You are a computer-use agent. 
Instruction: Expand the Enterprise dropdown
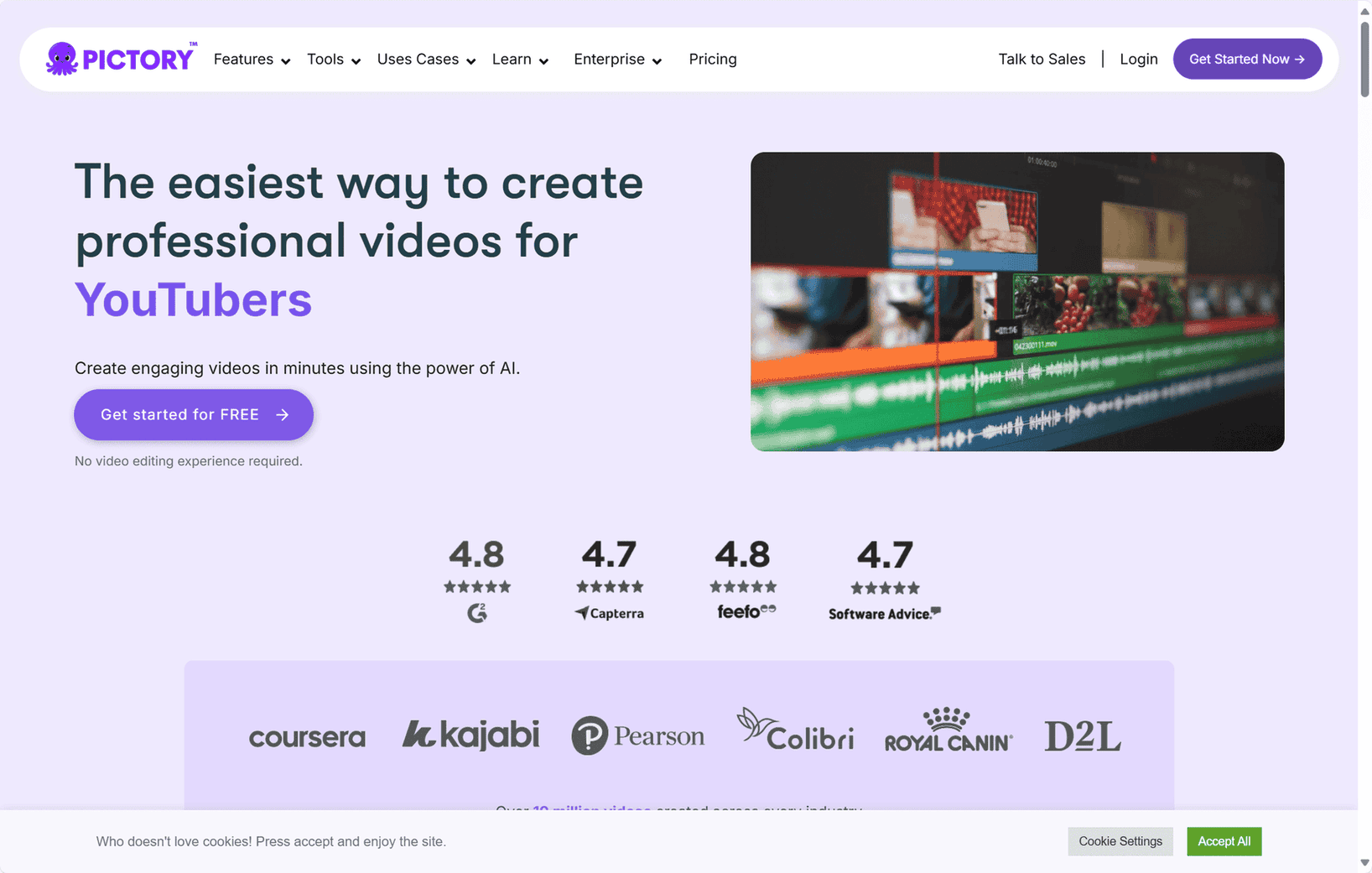(617, 60)
